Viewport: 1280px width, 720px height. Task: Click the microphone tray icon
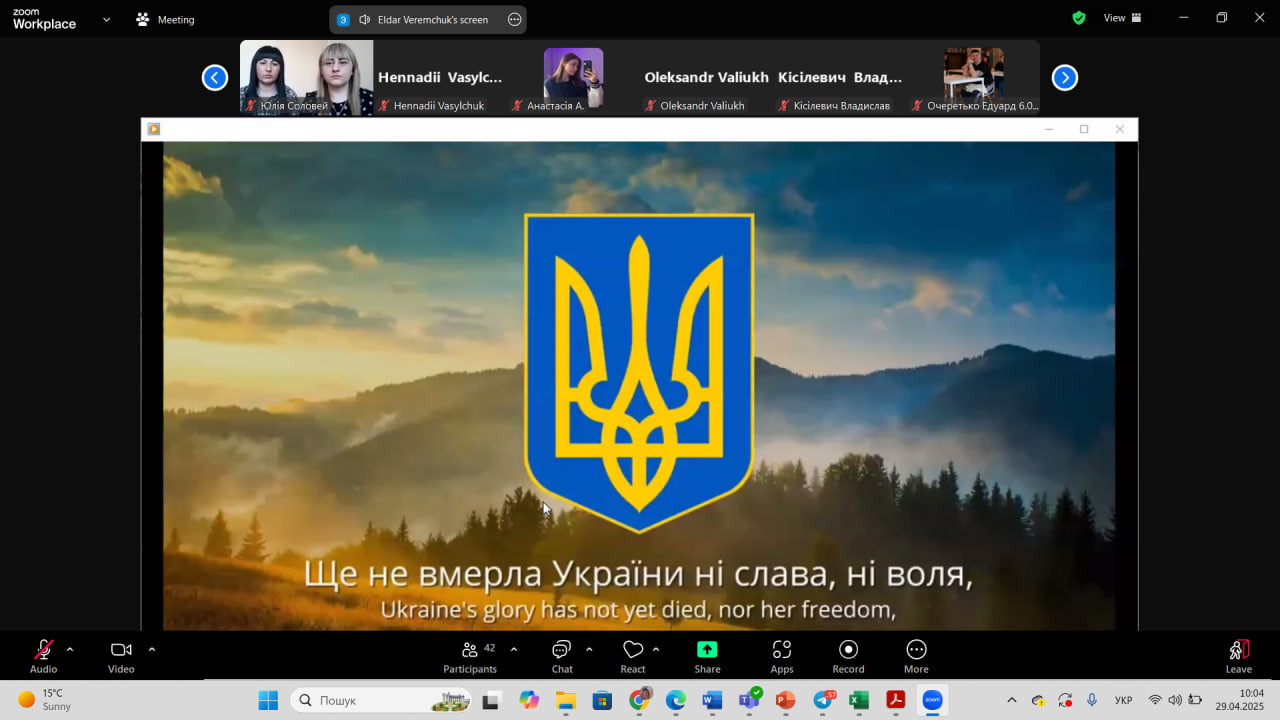coord(1092,700)
